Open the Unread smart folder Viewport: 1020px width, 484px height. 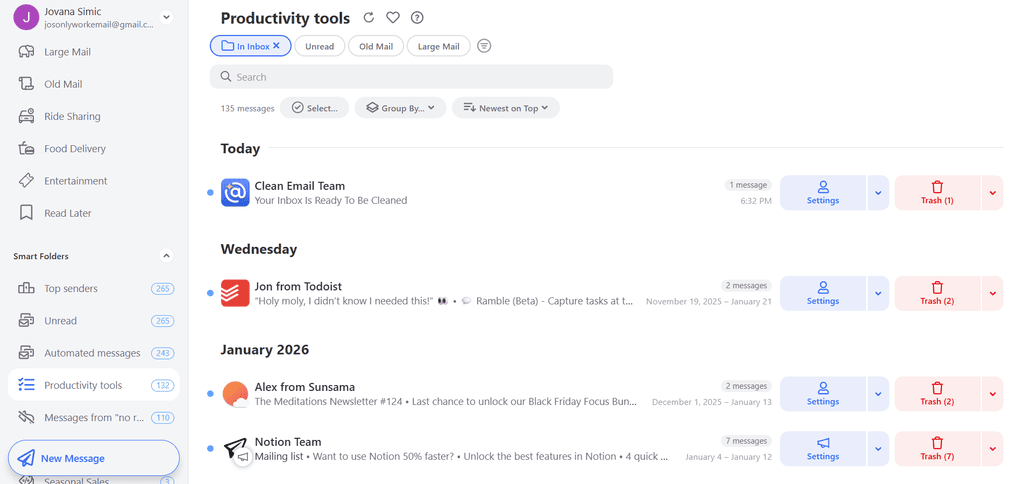click(x=94, y=321)
